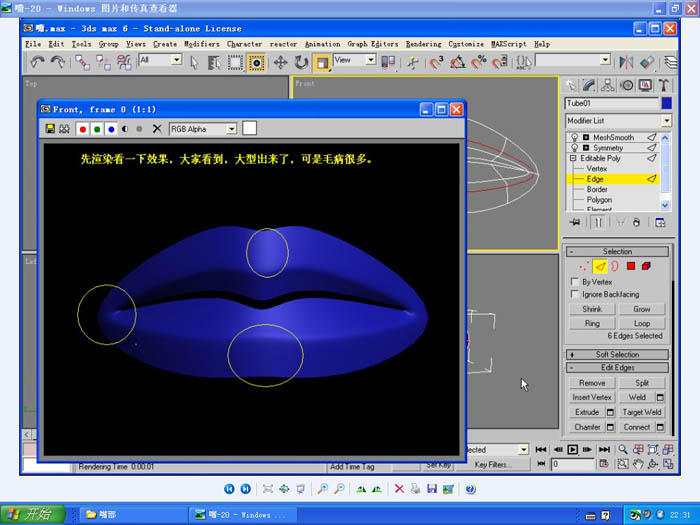Click the Undo arrow in main toolbar

(x=37, y=62)
